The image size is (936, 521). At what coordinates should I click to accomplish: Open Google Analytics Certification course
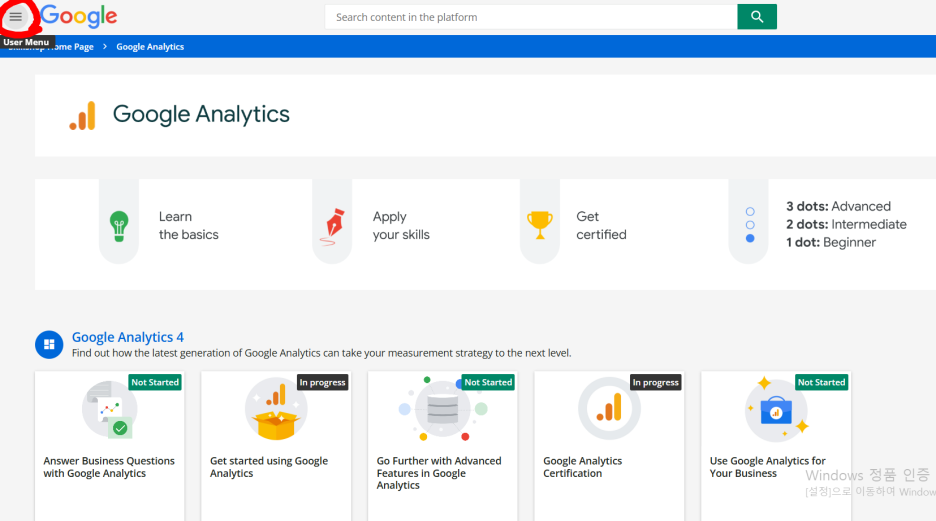coord(583,467)
